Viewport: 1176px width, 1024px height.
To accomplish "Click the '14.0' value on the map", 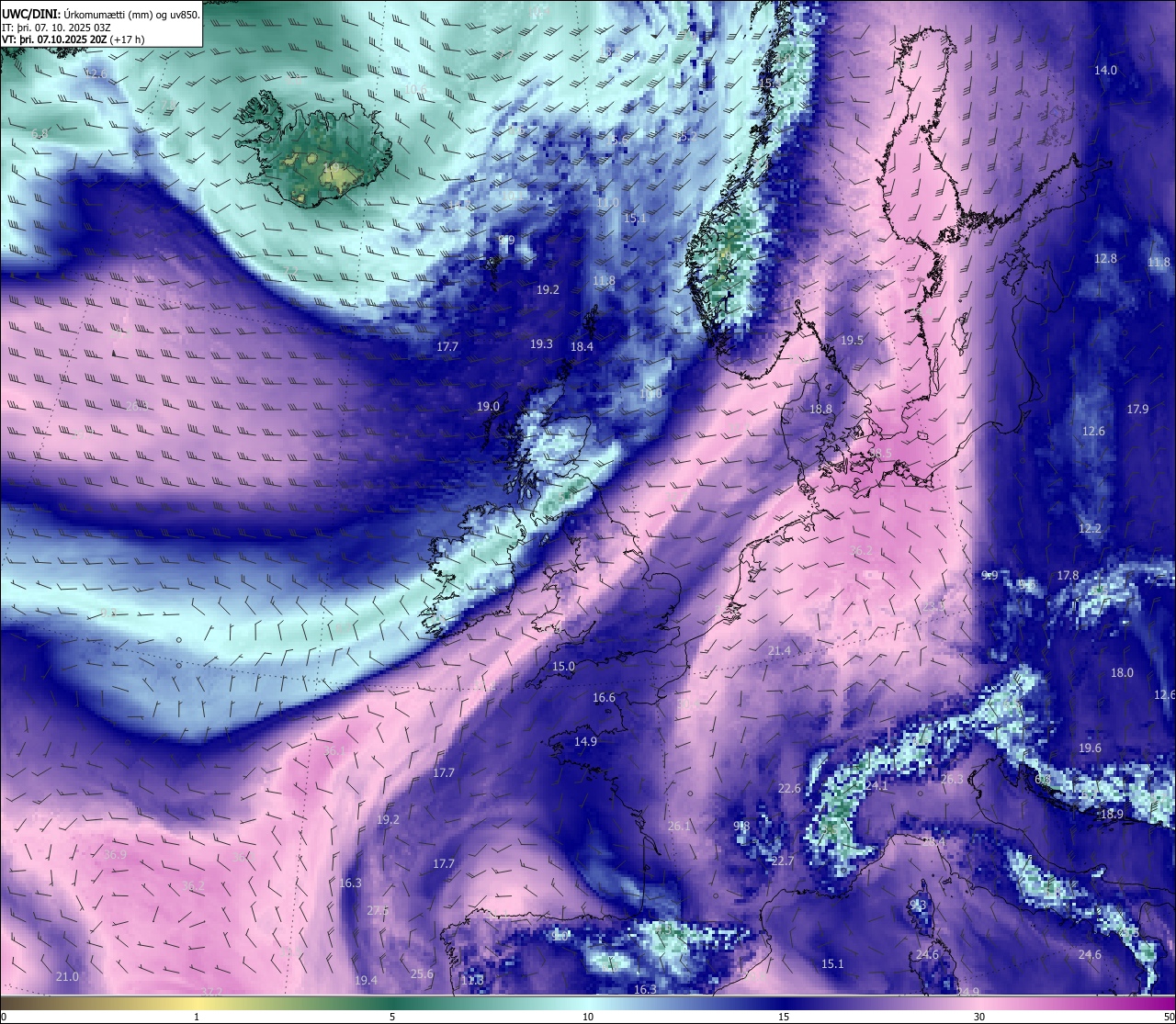I will pos(1105,71).
